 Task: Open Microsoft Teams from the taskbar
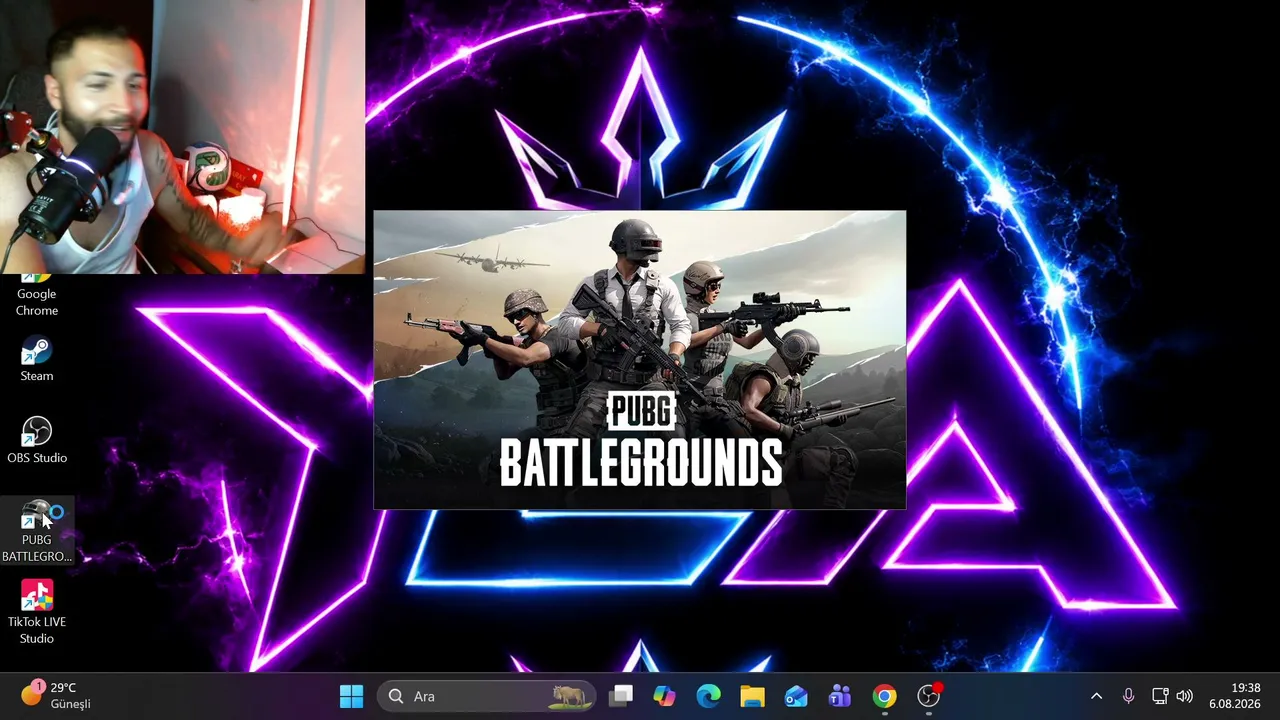840,696
